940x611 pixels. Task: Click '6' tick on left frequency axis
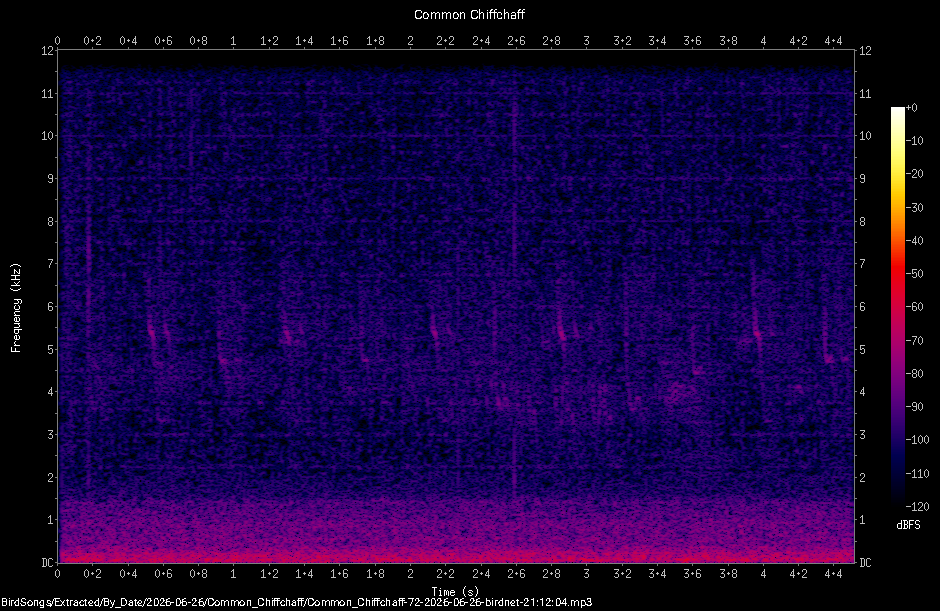point(51,306)
